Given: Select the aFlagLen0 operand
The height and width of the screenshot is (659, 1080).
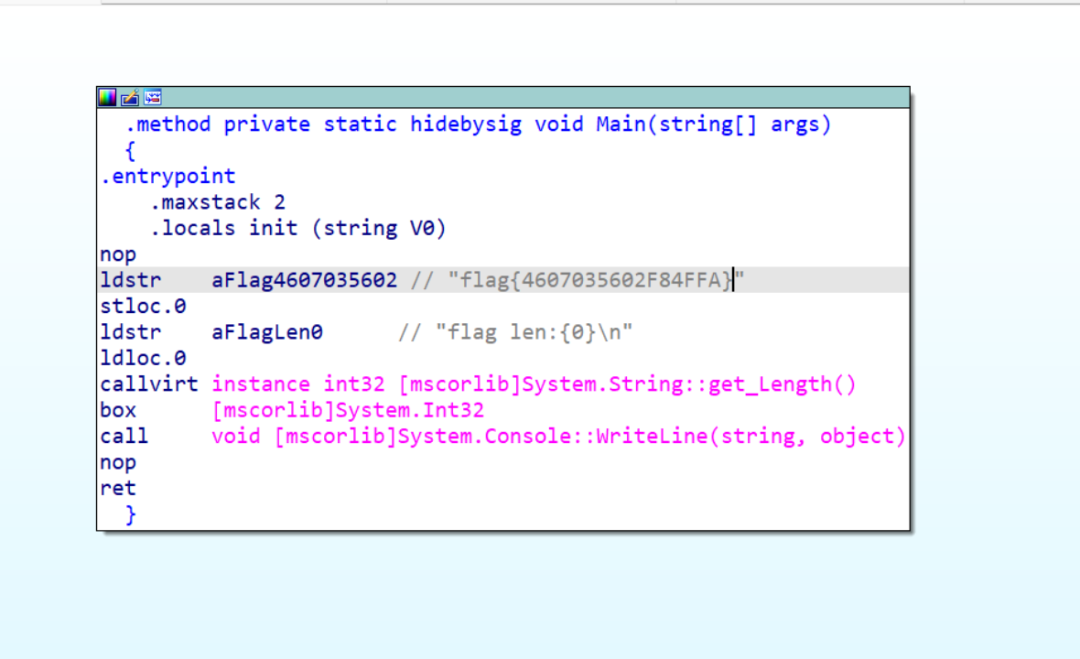Looking at the screenshot, I should point(267,333).
